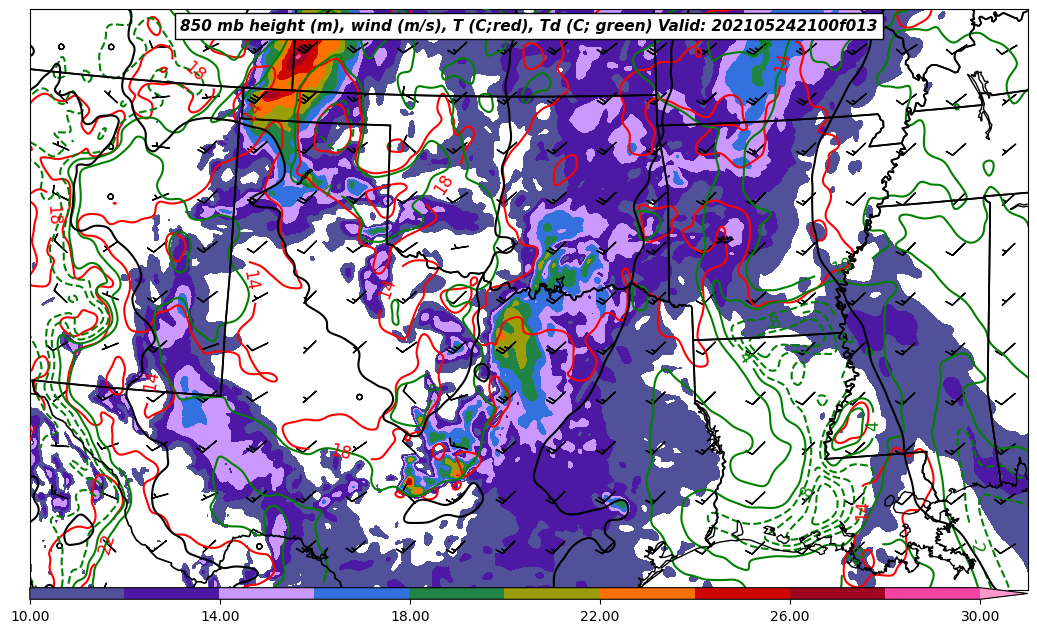Screen dimensions: 1037x633
Task: Click the 10.00 colorbar tick label
Action: [30, 616]
